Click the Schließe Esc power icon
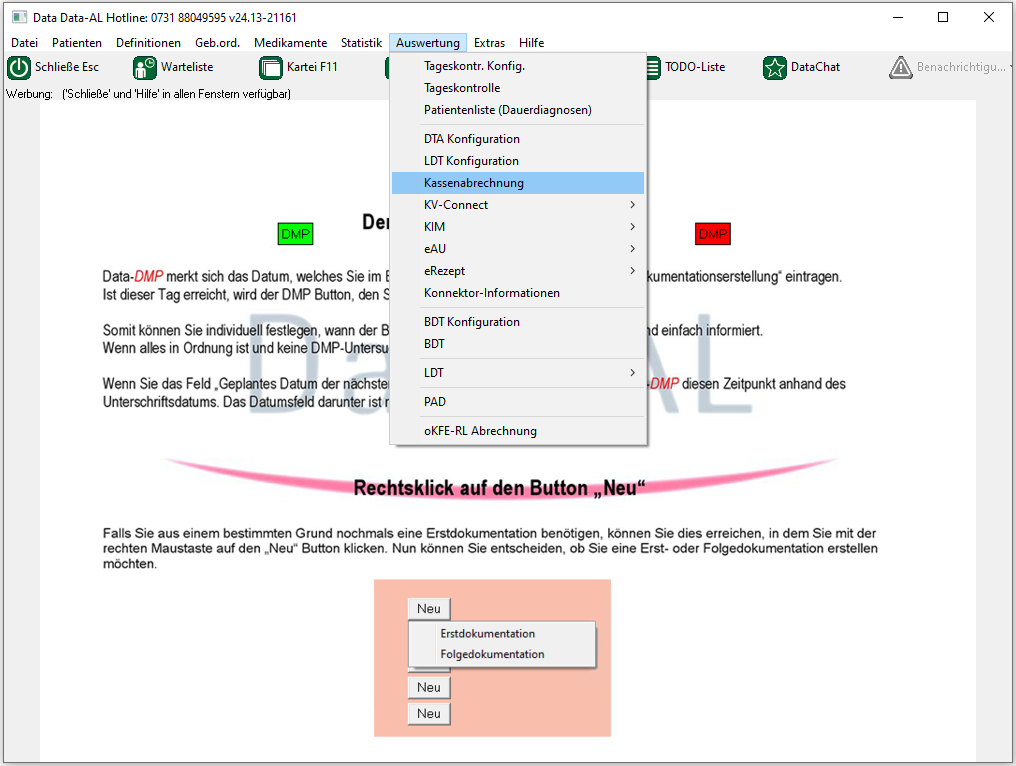The image size is (1016, 766). click(x=19, y=68)
